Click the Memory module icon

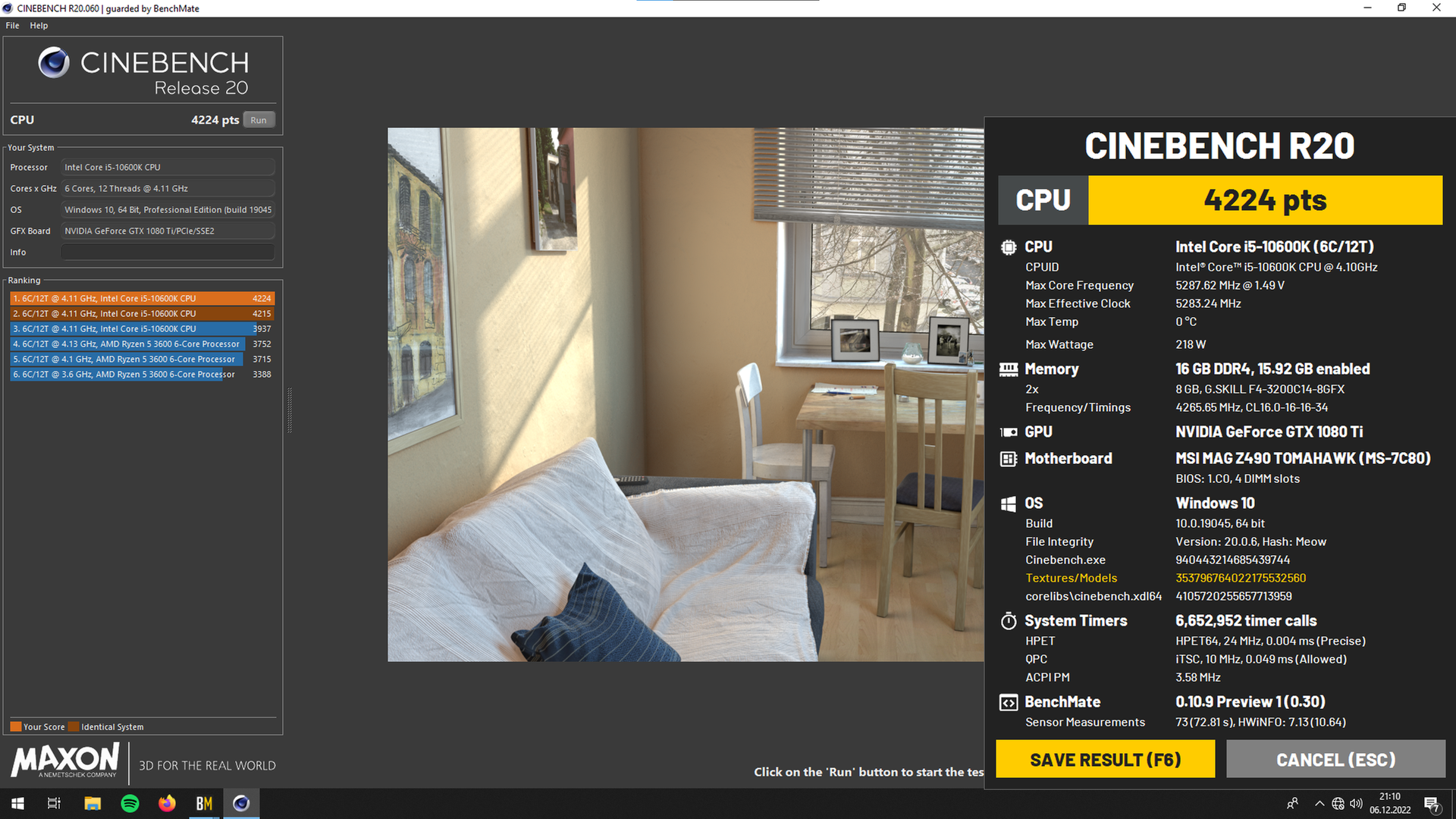(1009, 369)
